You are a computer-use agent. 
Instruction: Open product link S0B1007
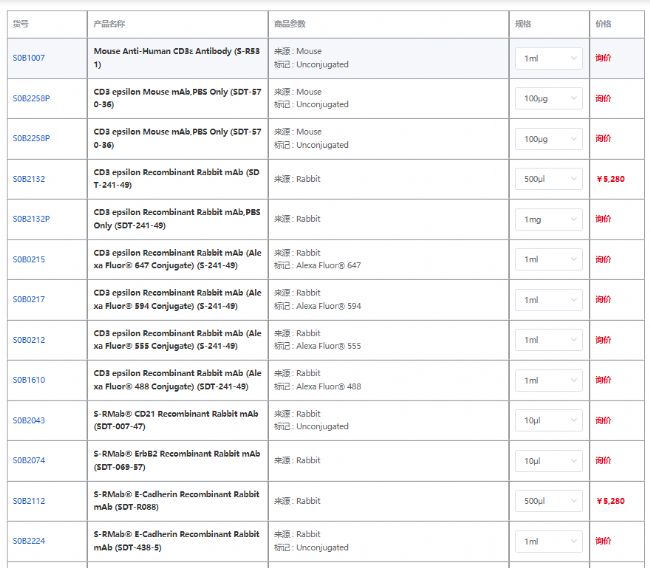click(28, 58)
